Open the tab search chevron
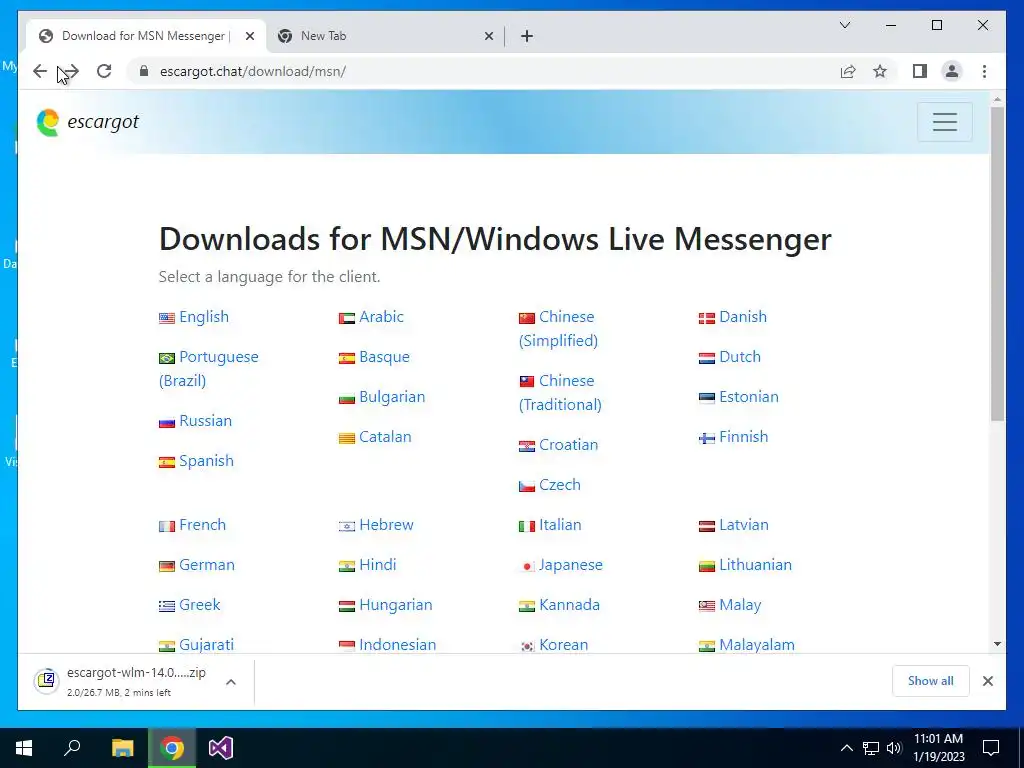 point(845,25)
